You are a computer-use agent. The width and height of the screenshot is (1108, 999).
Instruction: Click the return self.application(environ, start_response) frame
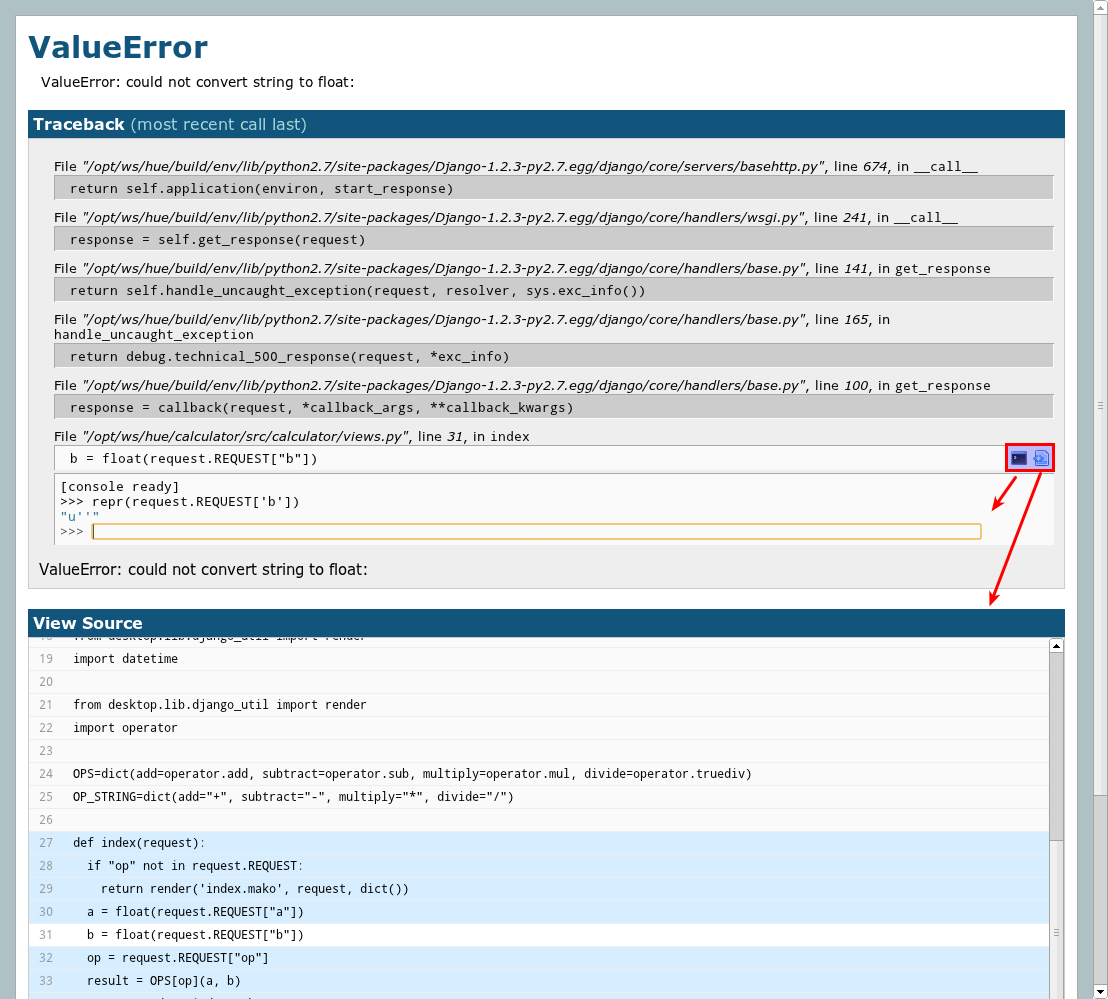coord(261,189)
